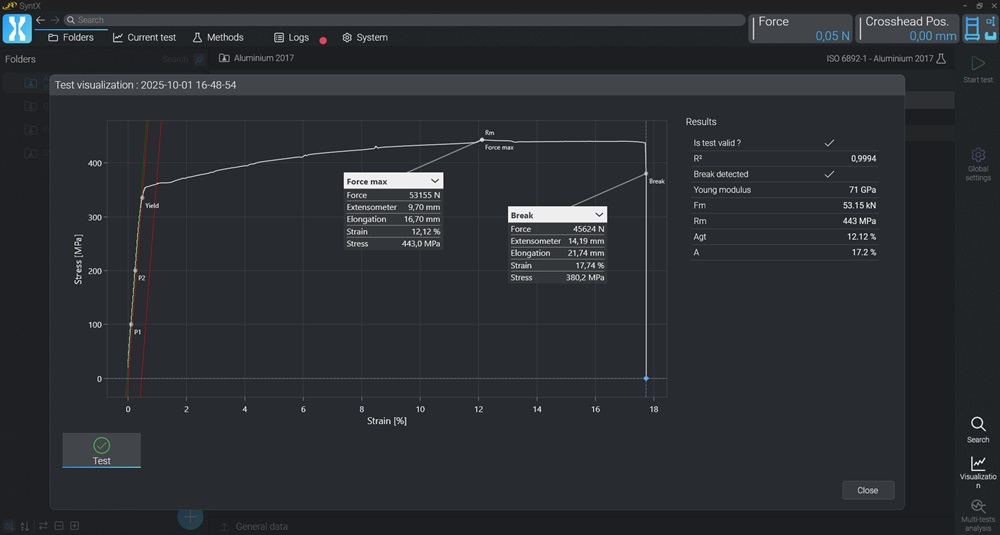Click the Start test play icon

point(977,66)
